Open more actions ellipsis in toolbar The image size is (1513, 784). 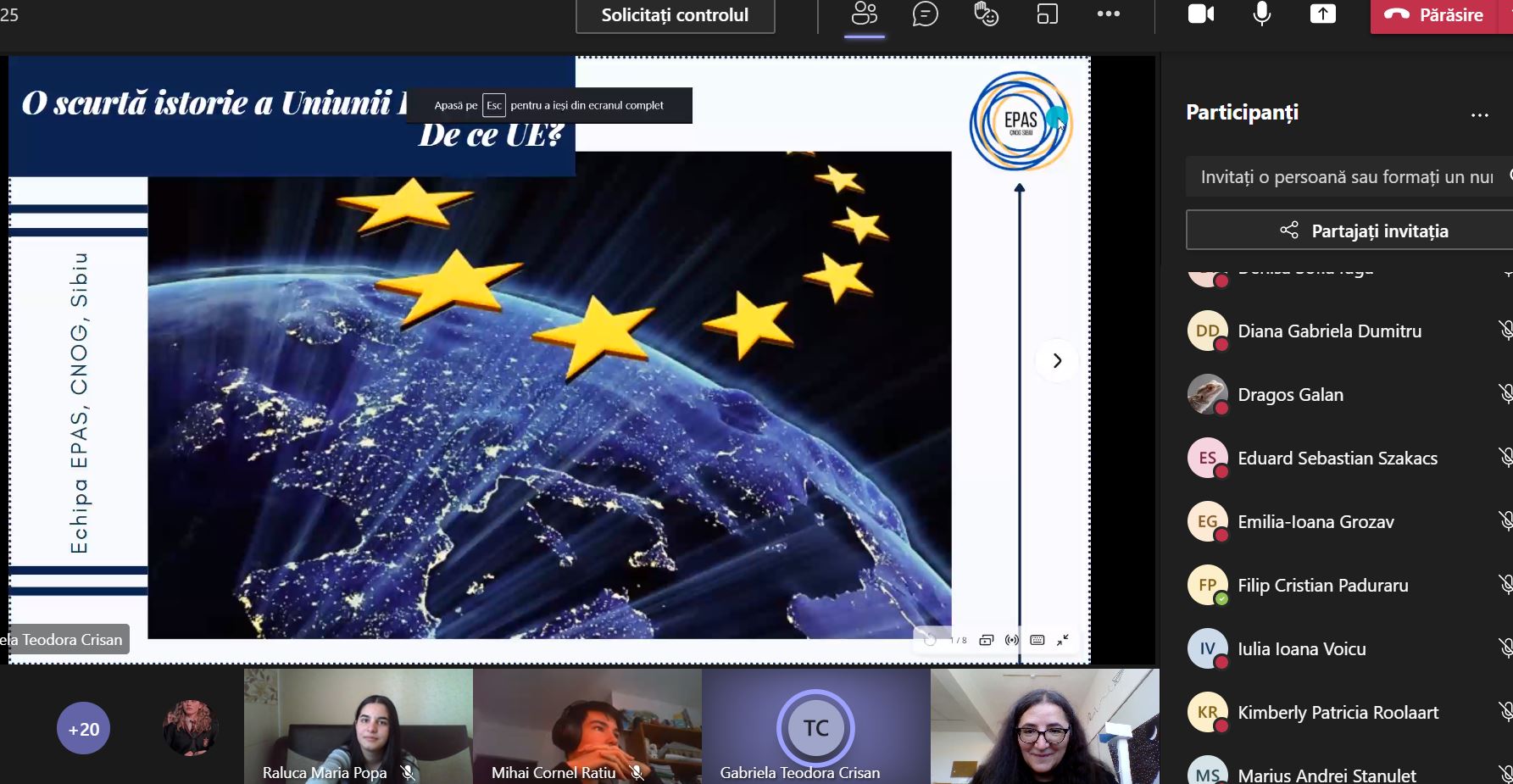pyautogui.click(x=1108, y=14)
